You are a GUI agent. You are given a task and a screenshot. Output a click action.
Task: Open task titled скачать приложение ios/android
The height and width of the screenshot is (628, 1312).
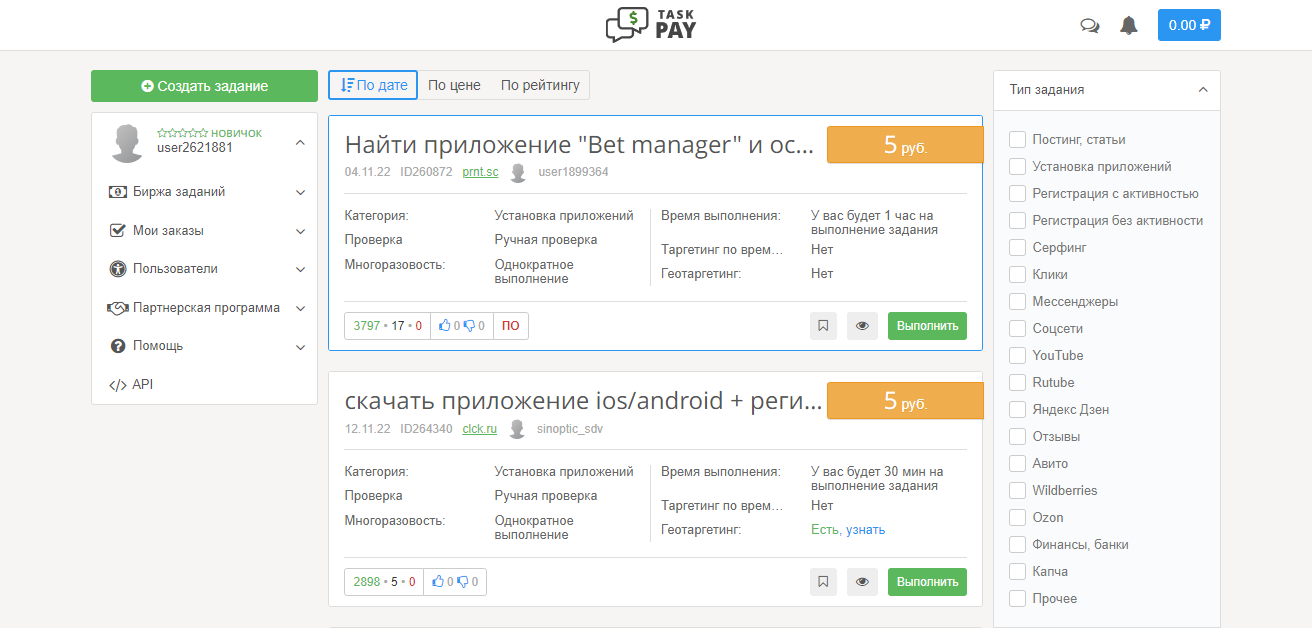click(x=583, y=401)
